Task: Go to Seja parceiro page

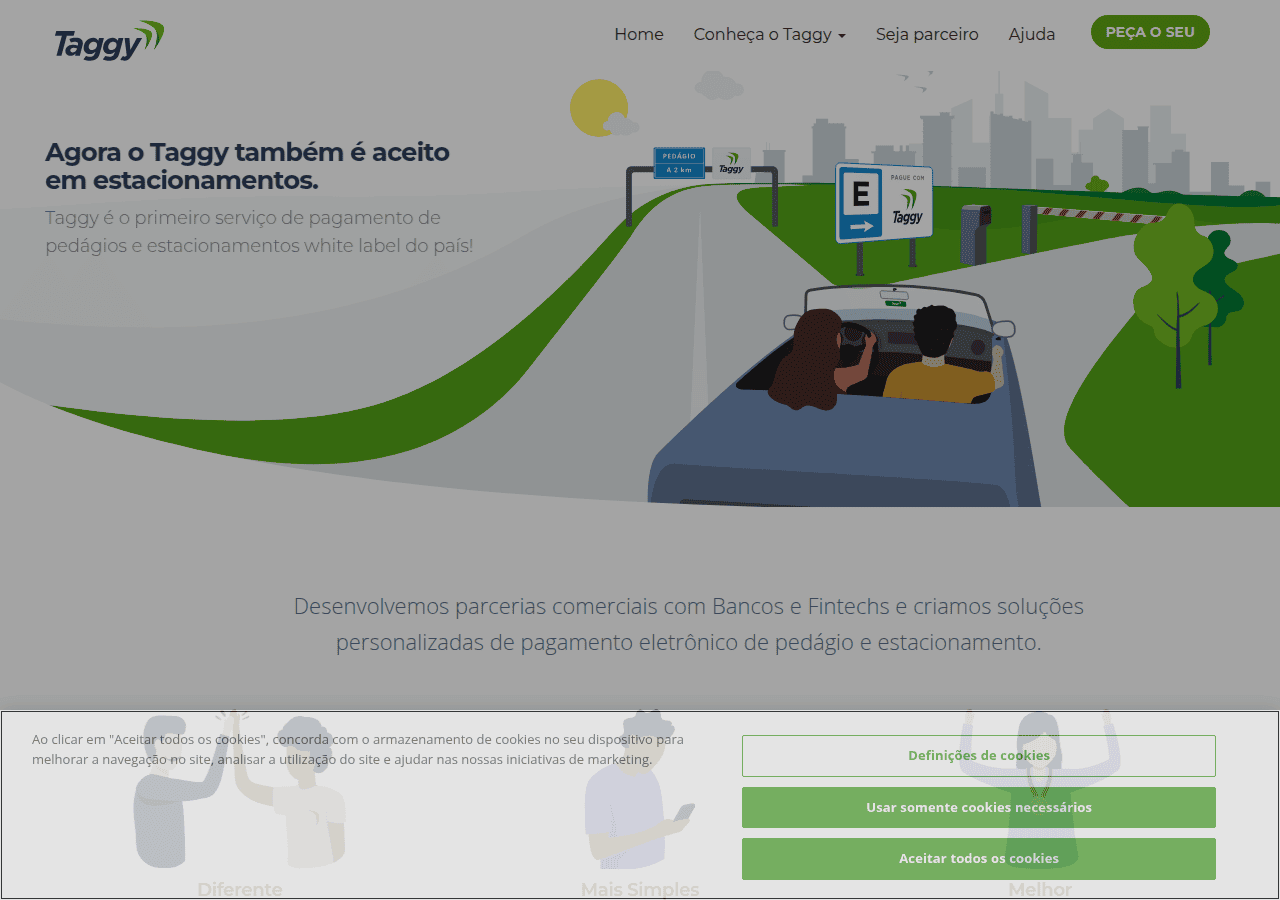Action: click(x=927, y=34)
